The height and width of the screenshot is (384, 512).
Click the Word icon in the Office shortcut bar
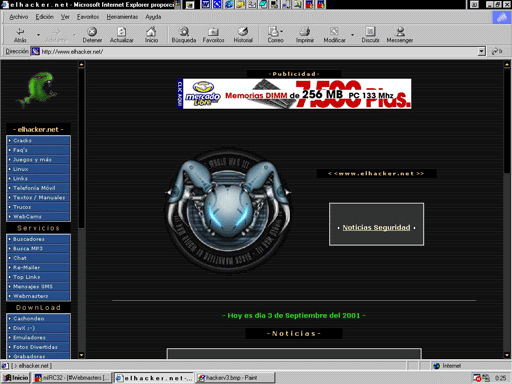[x=206, y=4]
